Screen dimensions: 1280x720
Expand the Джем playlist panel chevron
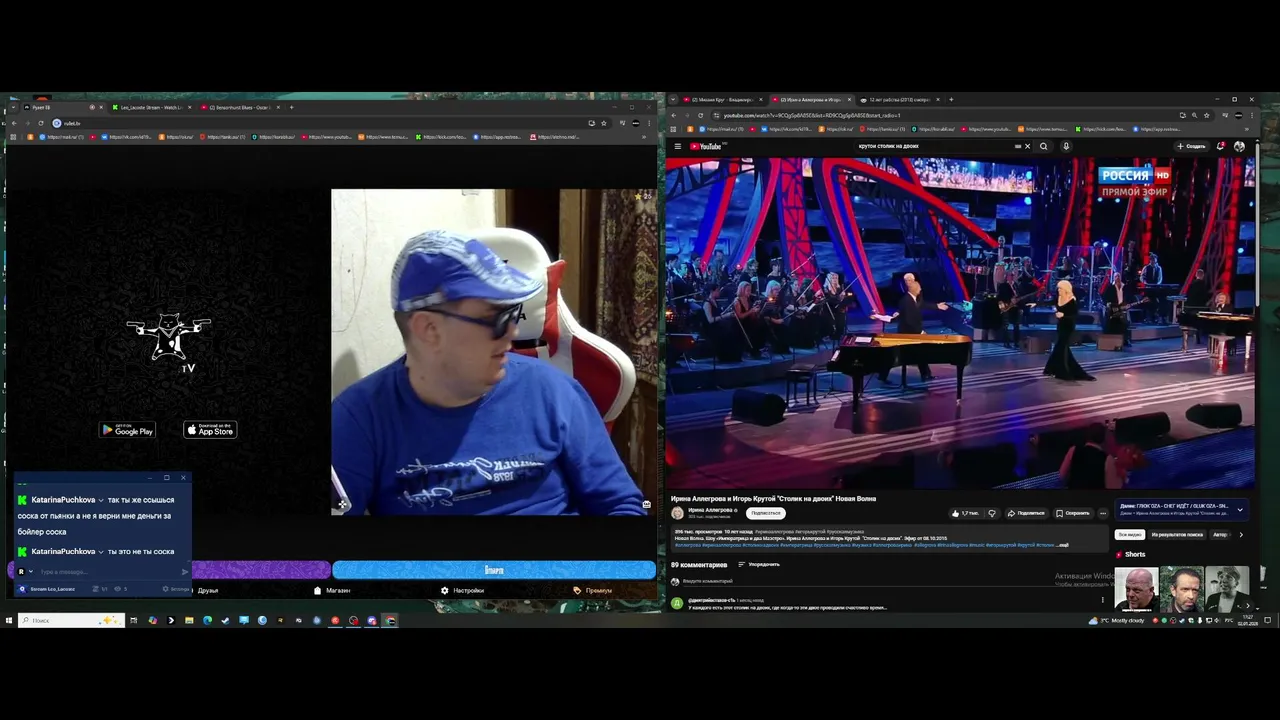(x=1240, y=510)
